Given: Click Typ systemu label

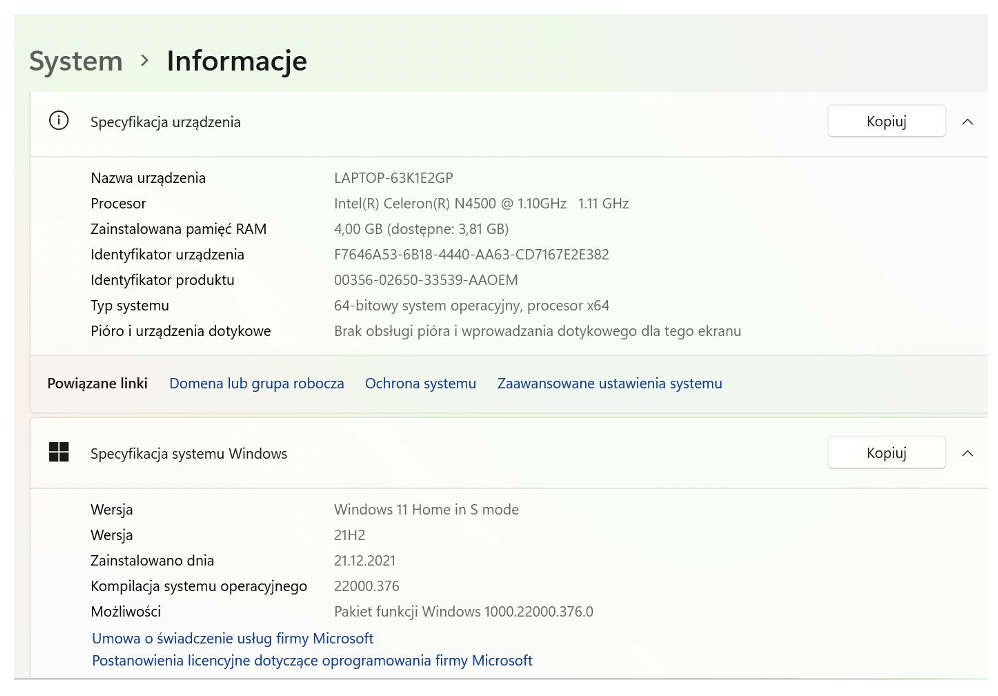Looking at the screenshot, I should coord(130,305).
